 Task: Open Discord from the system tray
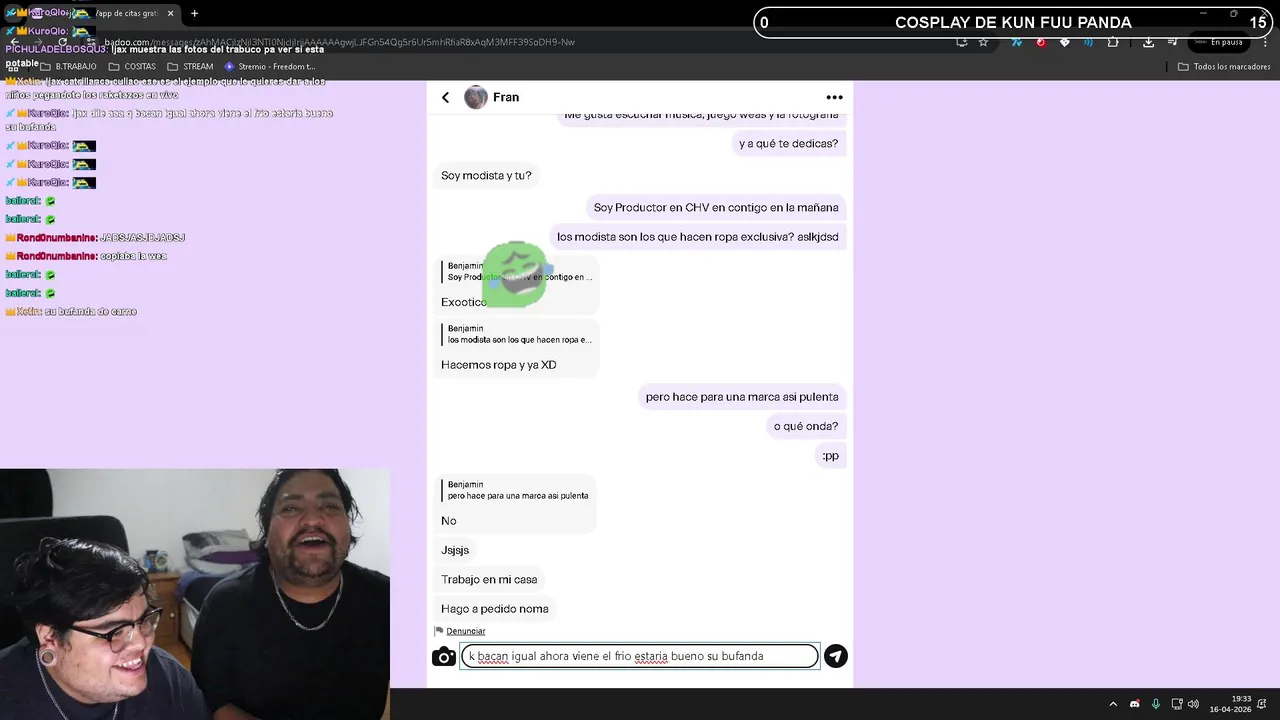pos(1134,704)
